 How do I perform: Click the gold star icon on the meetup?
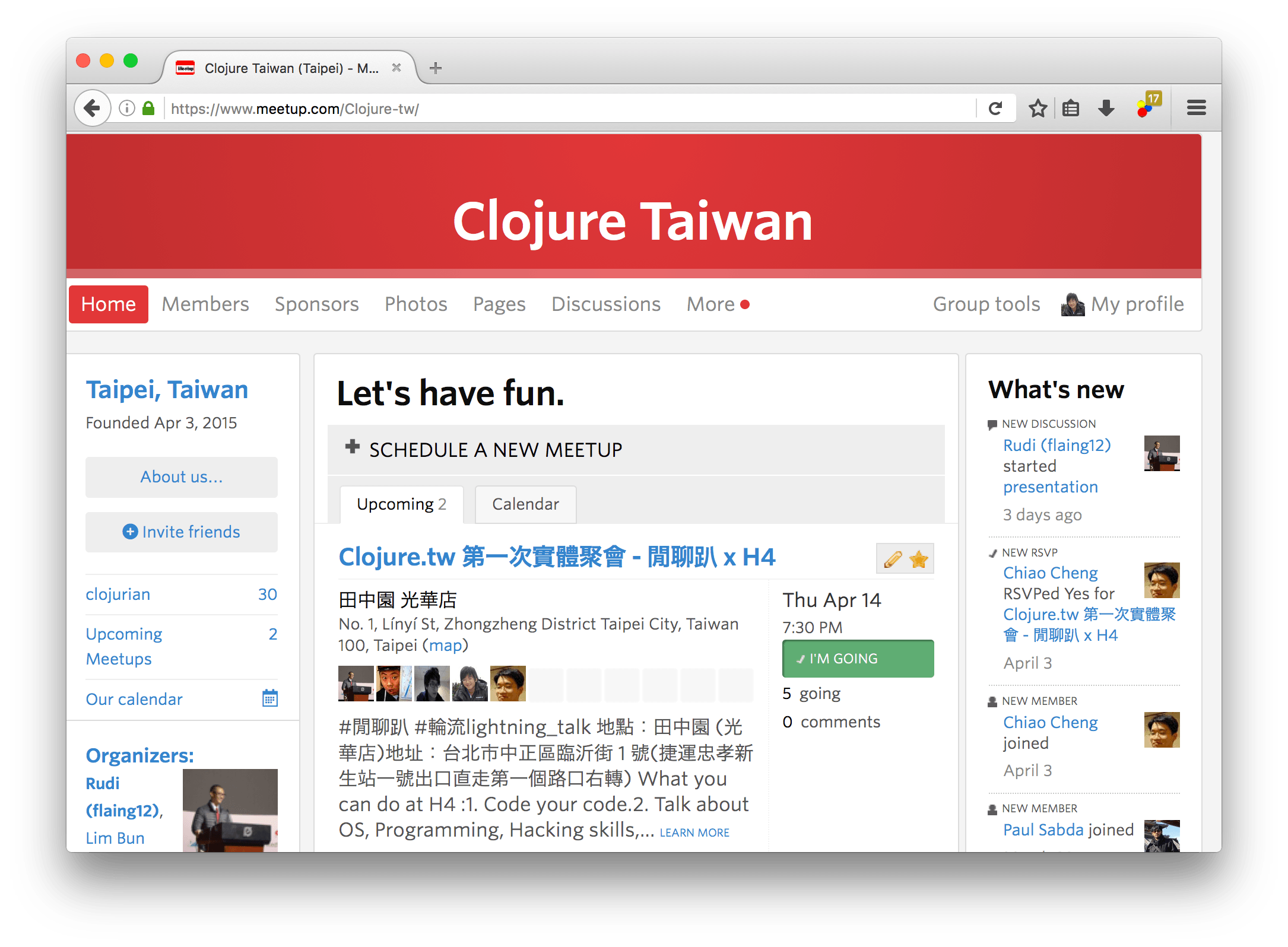pos(918,559)
